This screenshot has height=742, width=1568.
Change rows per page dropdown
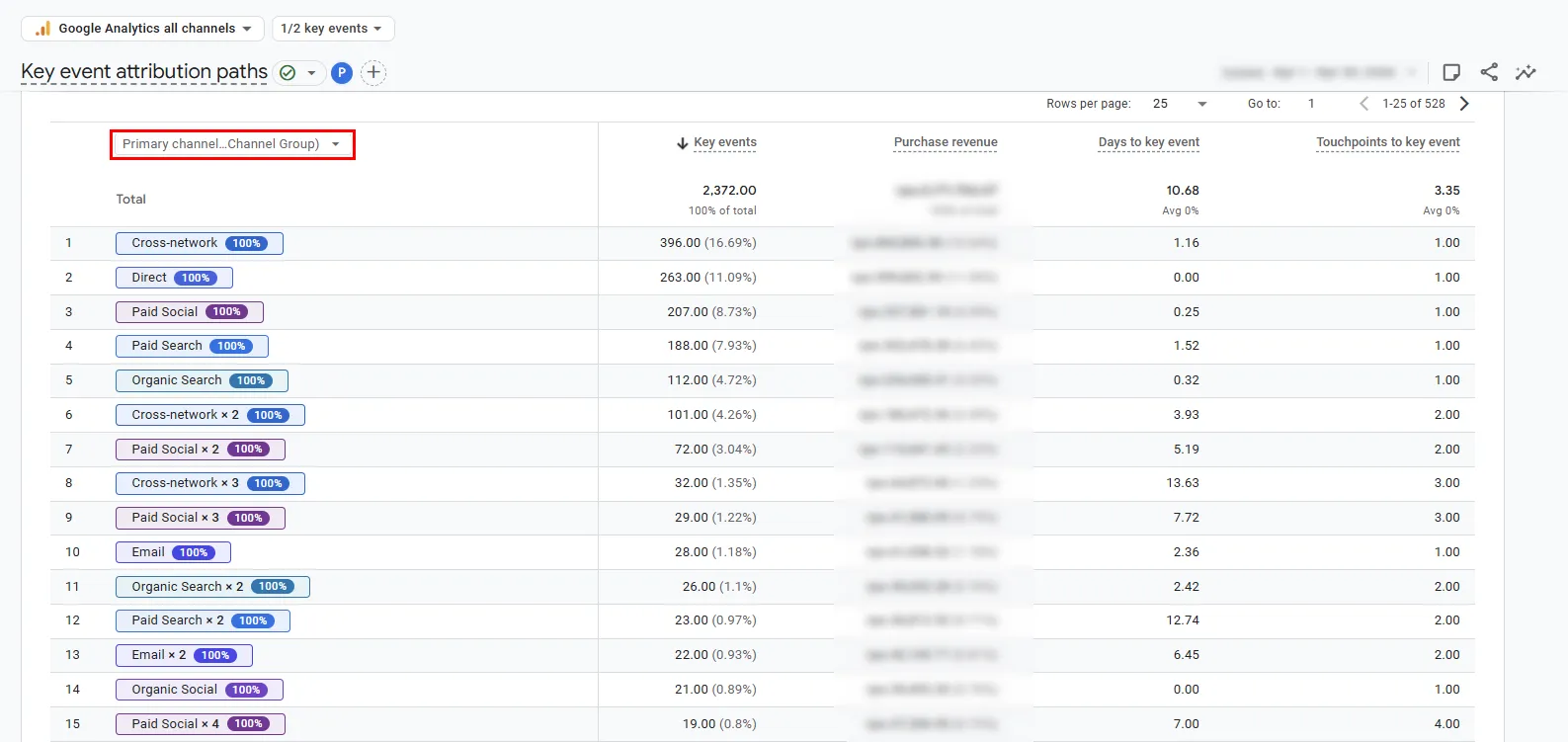[x=1180, y=104]
